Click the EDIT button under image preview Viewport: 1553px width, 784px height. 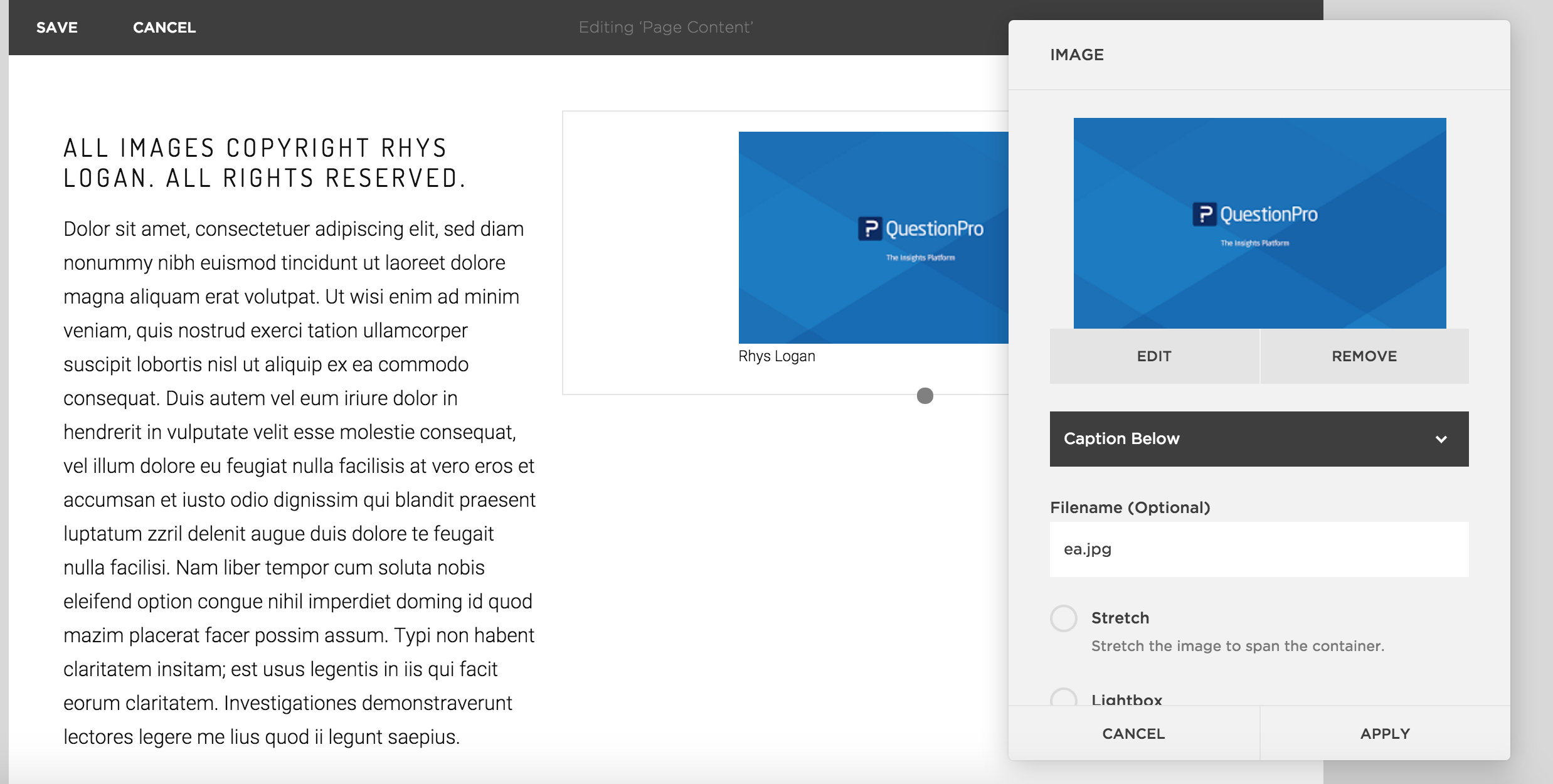(x=1154, y=356)
